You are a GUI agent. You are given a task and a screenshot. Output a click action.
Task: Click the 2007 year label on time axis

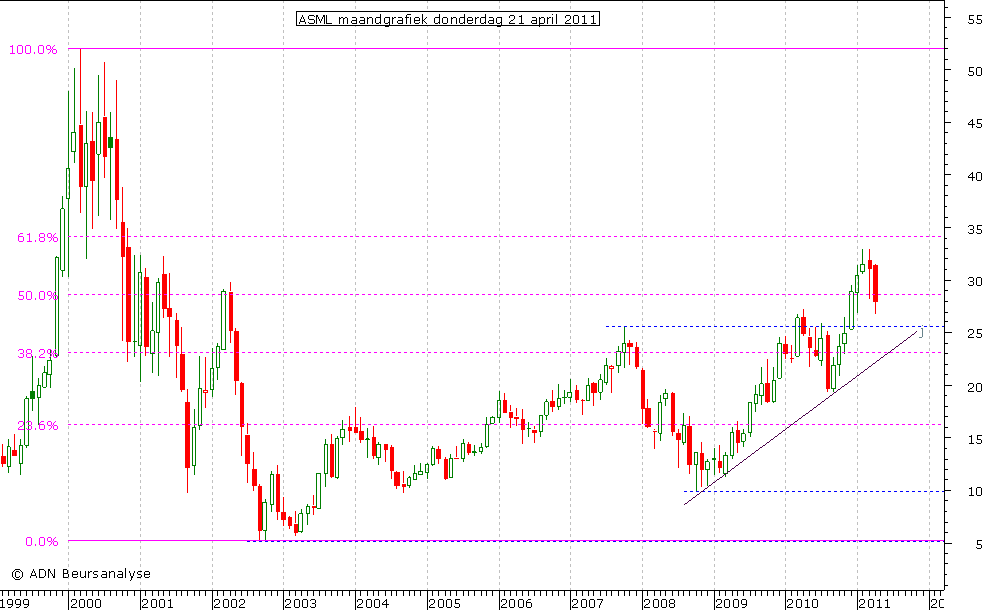588,603
